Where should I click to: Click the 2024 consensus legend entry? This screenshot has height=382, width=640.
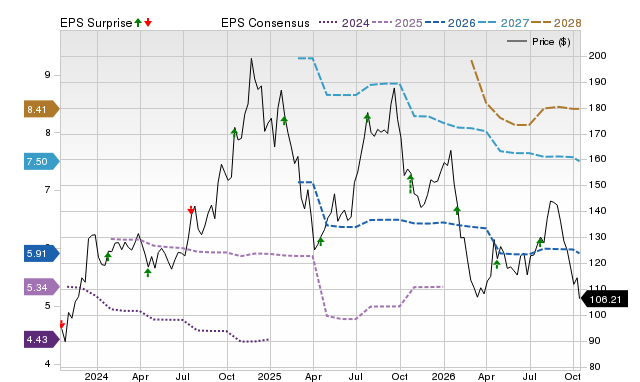tap(344, 23)
